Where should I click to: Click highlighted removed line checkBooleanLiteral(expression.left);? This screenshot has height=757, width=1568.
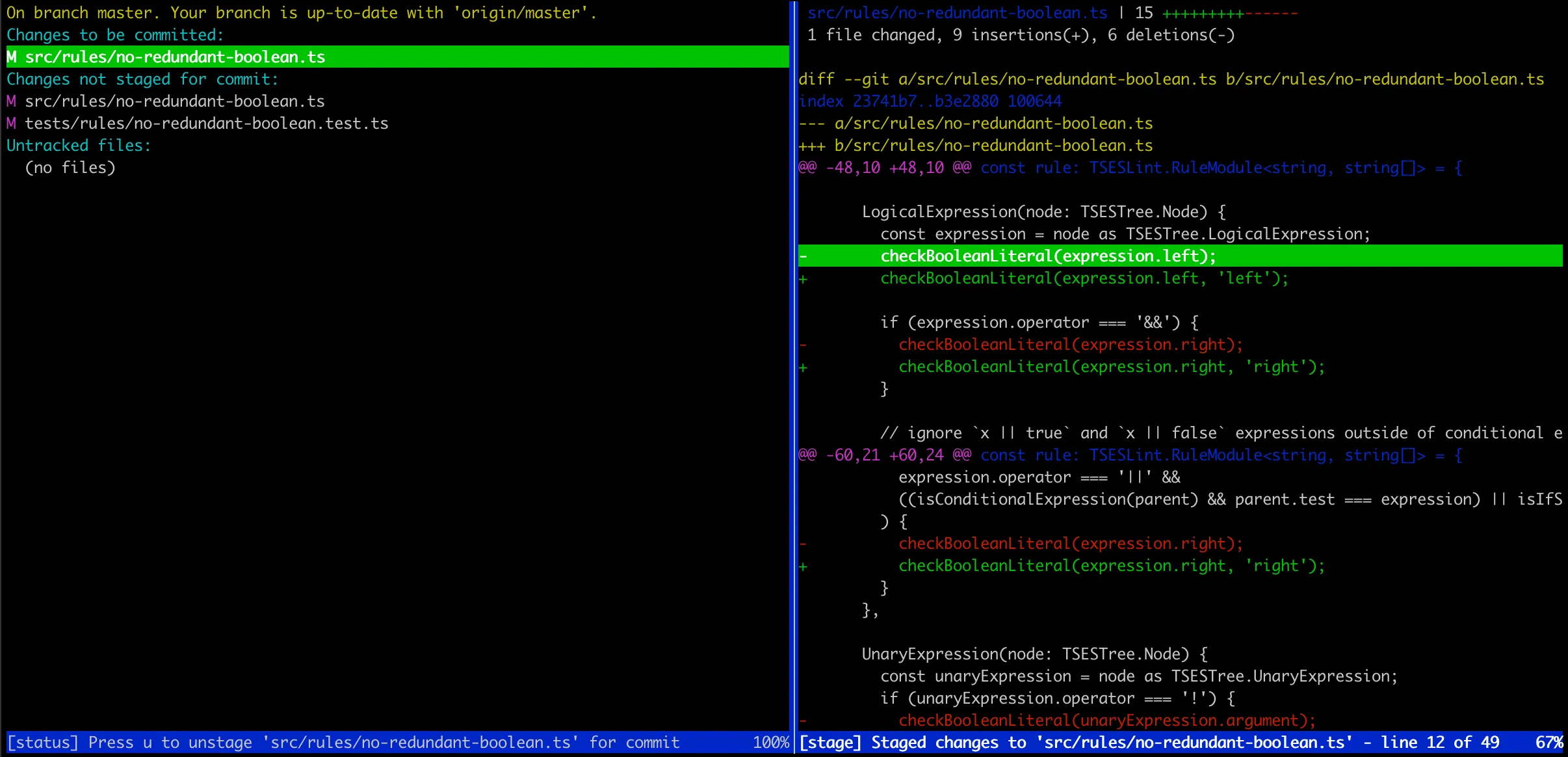(x=1180, y=256)
